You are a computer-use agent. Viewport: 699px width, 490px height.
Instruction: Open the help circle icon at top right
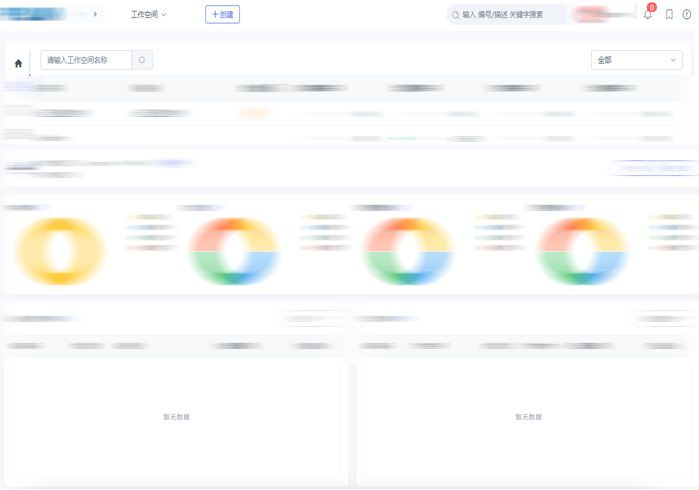click(687, 15)
